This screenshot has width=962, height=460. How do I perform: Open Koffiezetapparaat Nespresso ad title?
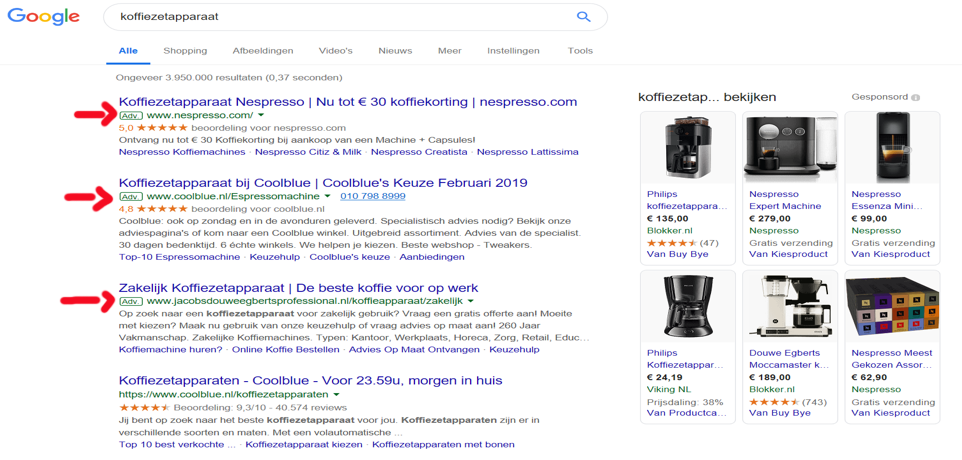click(x=348, y=102)
